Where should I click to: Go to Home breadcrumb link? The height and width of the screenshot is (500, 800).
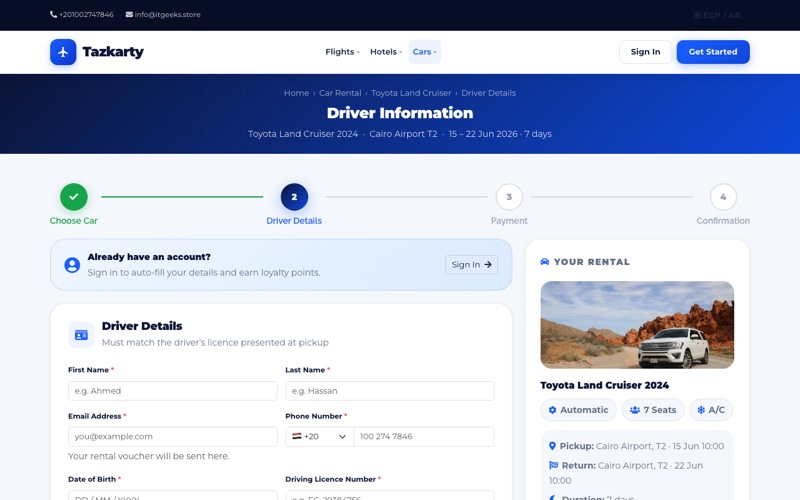[296, 93]
